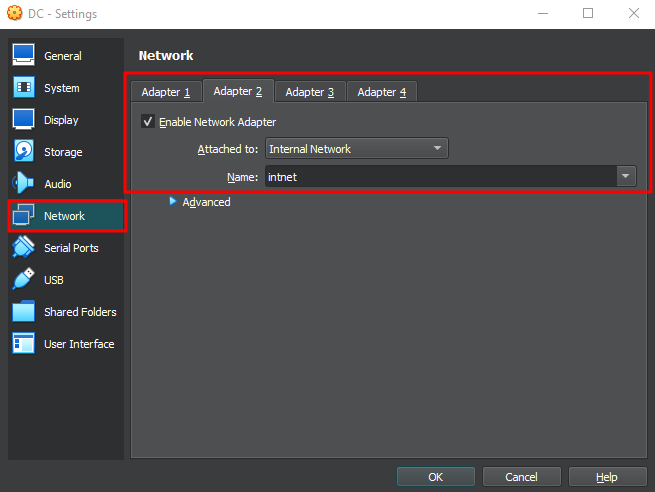Click the OK button
The height and width of the screenshot is (492, 655).
tap(435, 477)
